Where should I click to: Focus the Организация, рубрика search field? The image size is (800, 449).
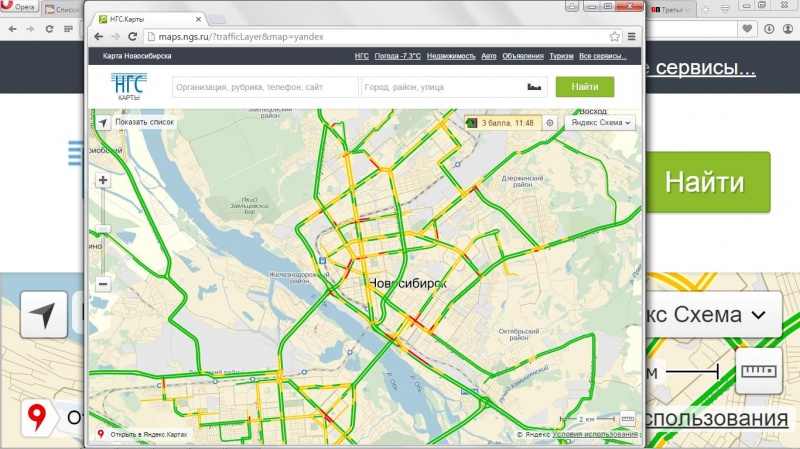tap(265, 87)
